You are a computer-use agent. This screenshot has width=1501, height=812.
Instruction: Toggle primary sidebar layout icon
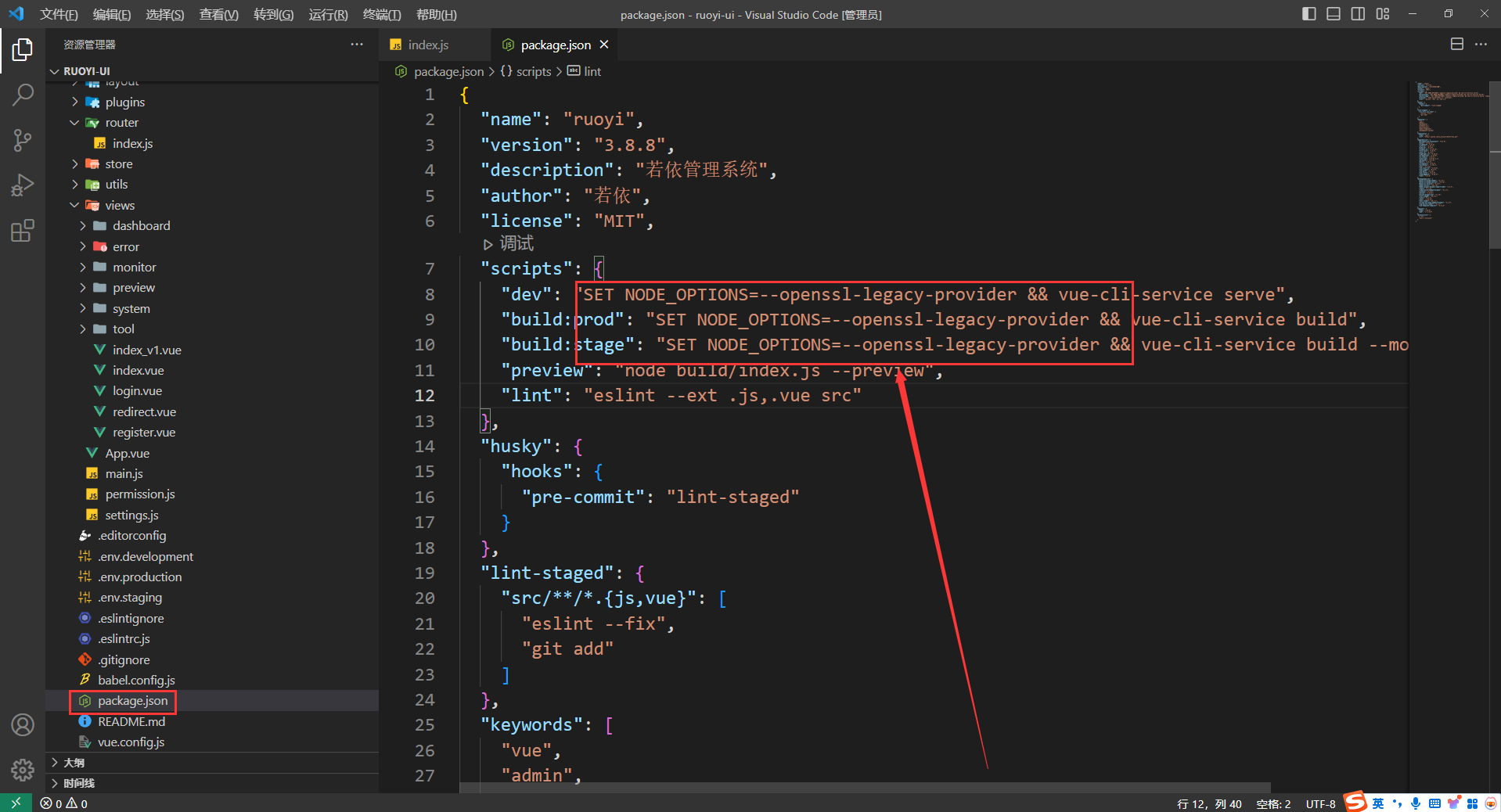tap(1309, 14)
